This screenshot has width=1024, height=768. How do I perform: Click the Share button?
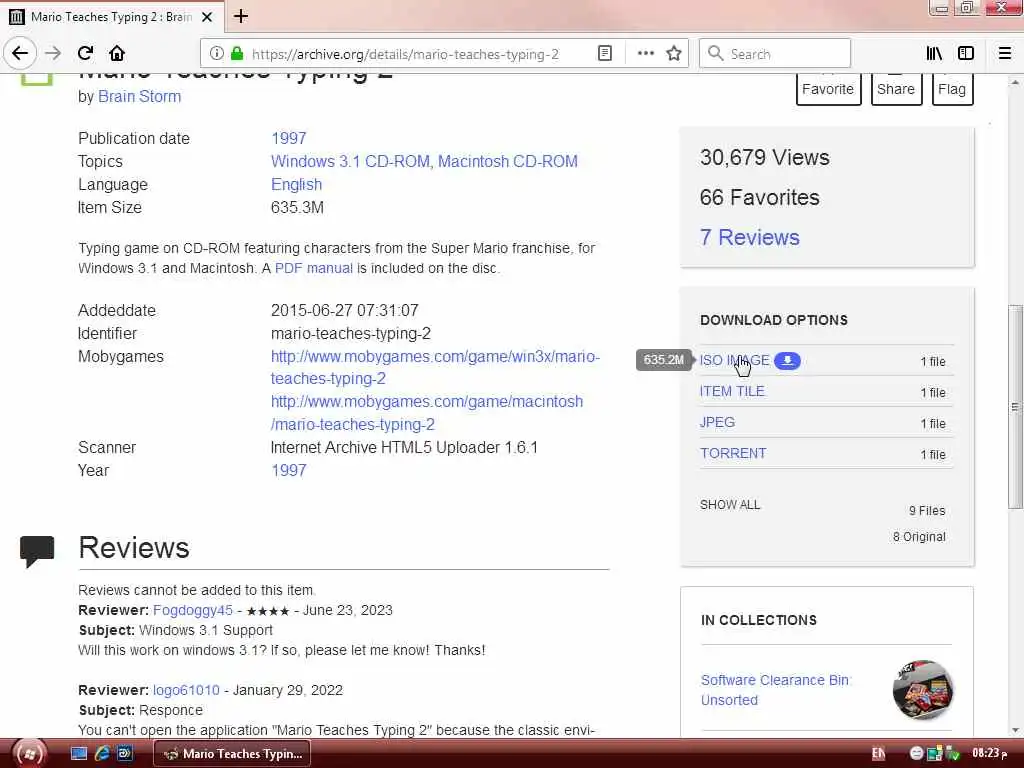pyautogui.click(x=896, y=89)
